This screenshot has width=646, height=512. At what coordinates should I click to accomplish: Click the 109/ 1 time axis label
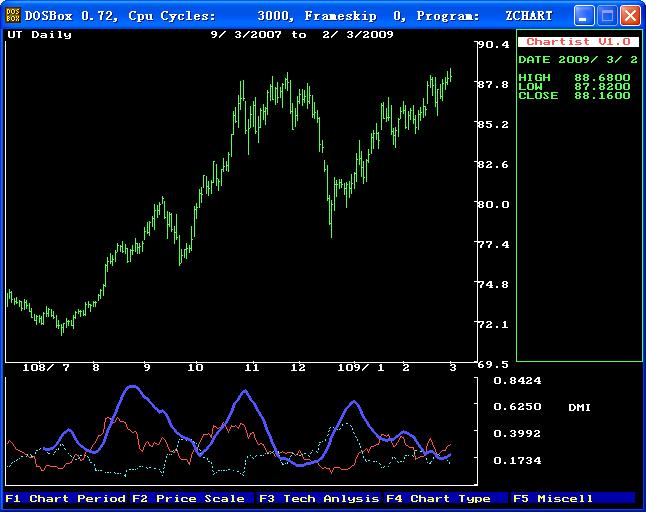coord(361,367)
